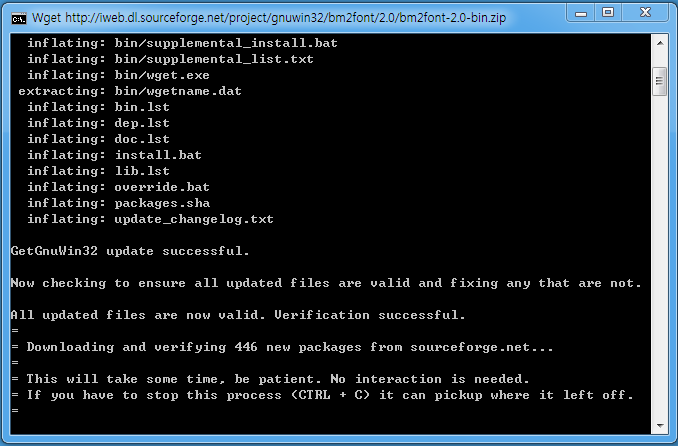Click the update_changelog.txt output line
678x446 pixels.
pos(150,219)
